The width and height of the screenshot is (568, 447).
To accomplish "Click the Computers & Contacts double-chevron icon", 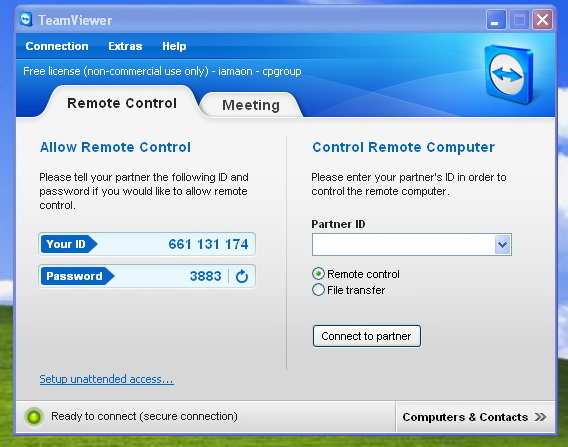I will pyautogui.click(x=540, y=417).
